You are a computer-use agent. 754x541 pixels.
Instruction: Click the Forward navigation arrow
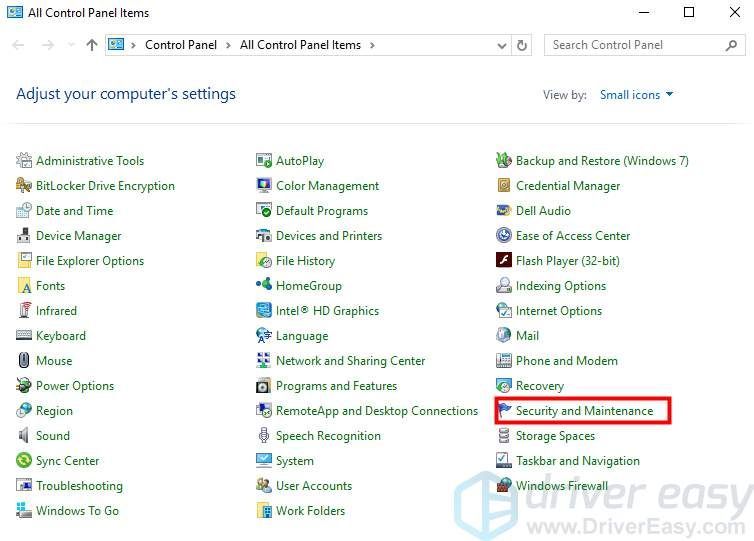pyautogui.click(x=48, y=45)
